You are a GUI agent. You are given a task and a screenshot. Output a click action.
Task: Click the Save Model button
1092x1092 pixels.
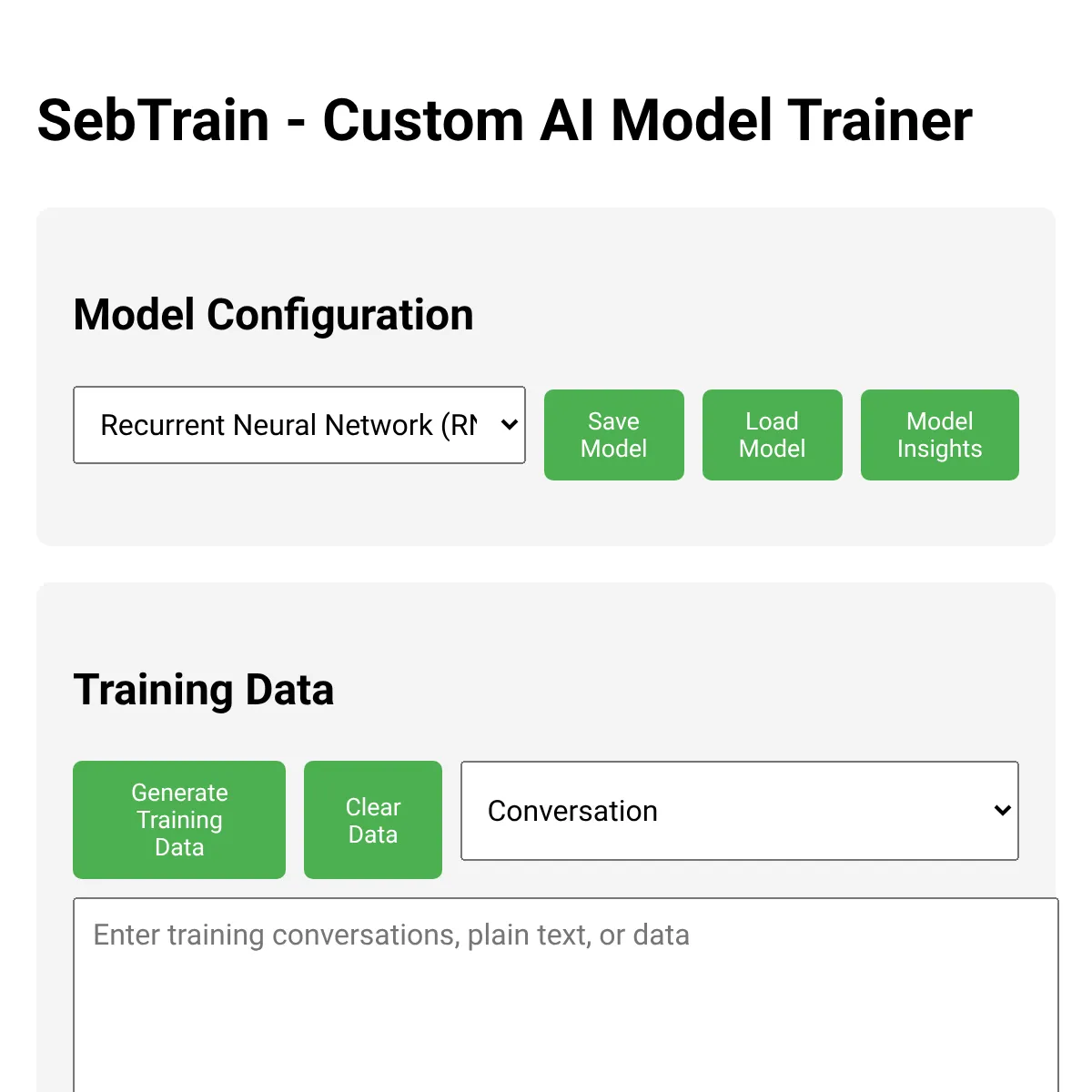click(614, 435)
